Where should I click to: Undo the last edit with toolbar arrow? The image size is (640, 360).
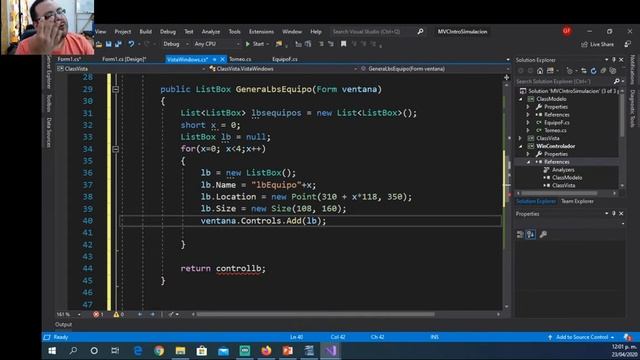coord(131,44)
